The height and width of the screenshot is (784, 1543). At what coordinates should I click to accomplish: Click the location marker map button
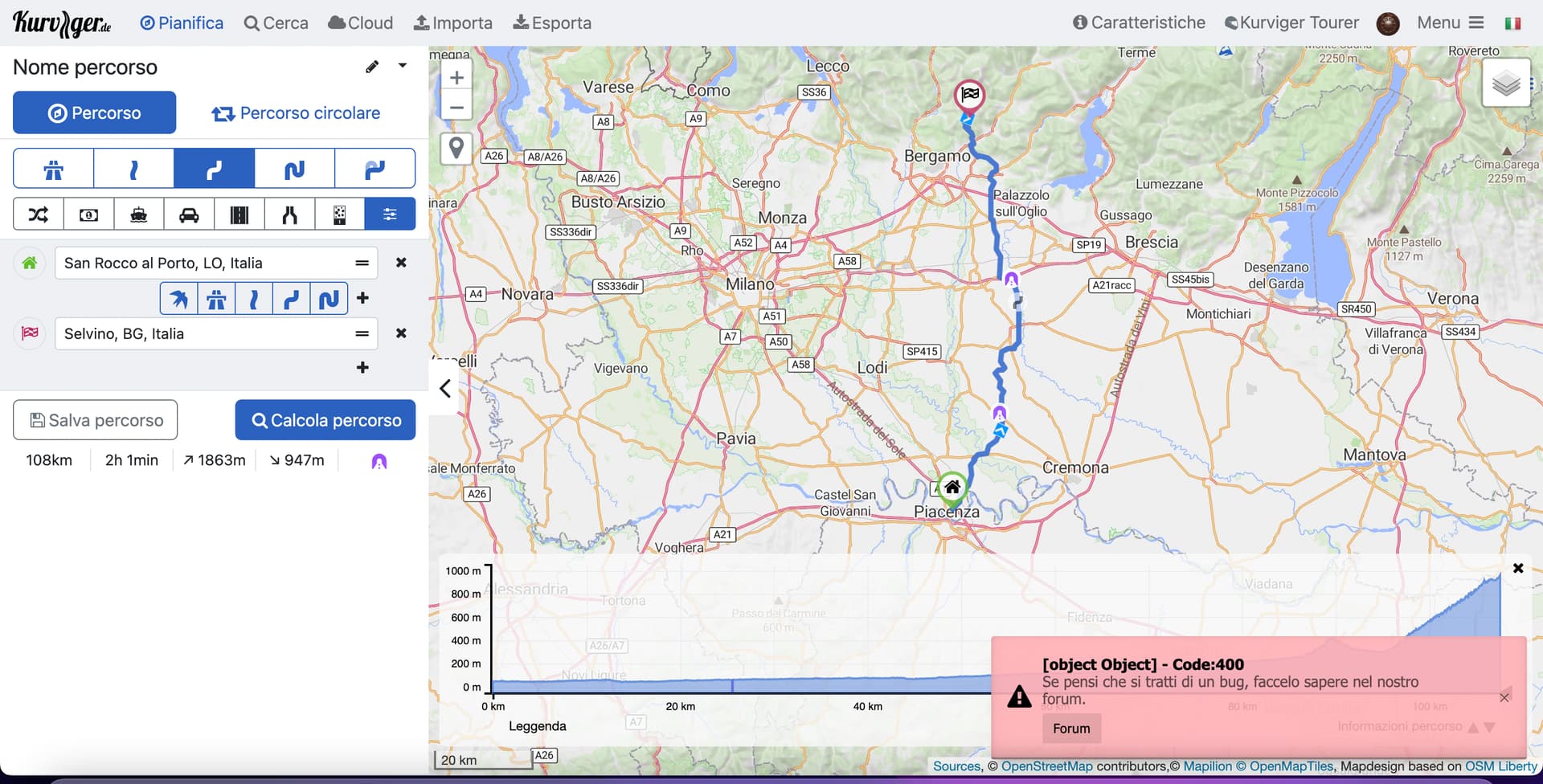click(x=456, y=149)
